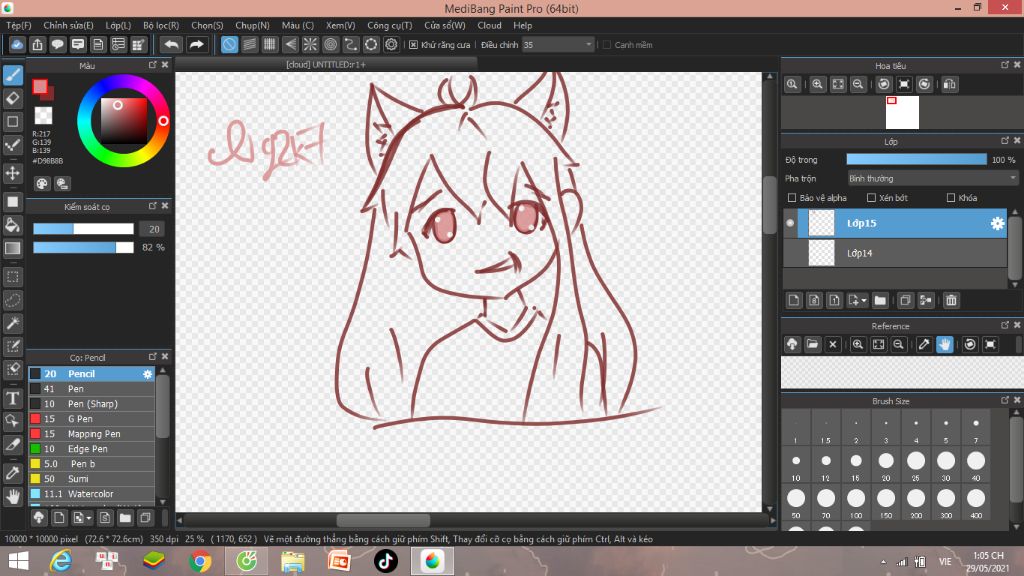Select the rectangular Selection tool
1024x576 pixels.
pos(12,277)
